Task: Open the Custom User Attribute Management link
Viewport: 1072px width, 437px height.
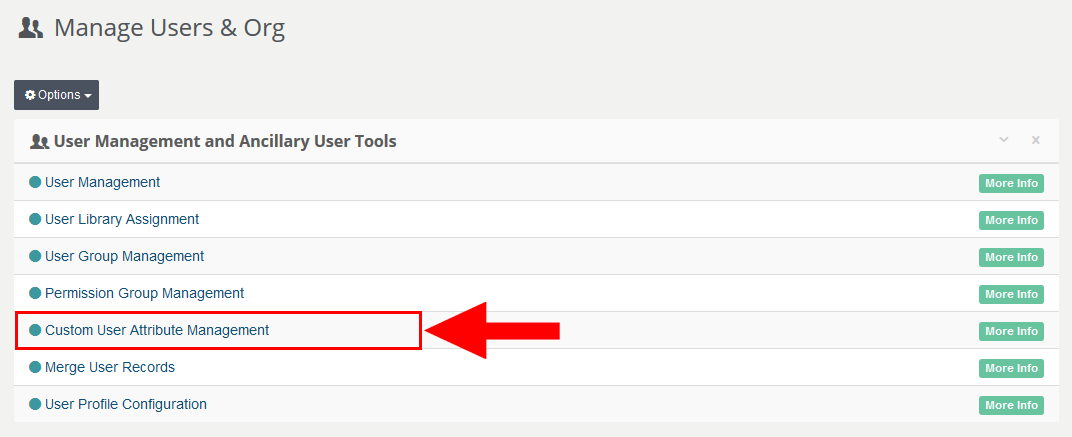Action: tap(157, 330)
